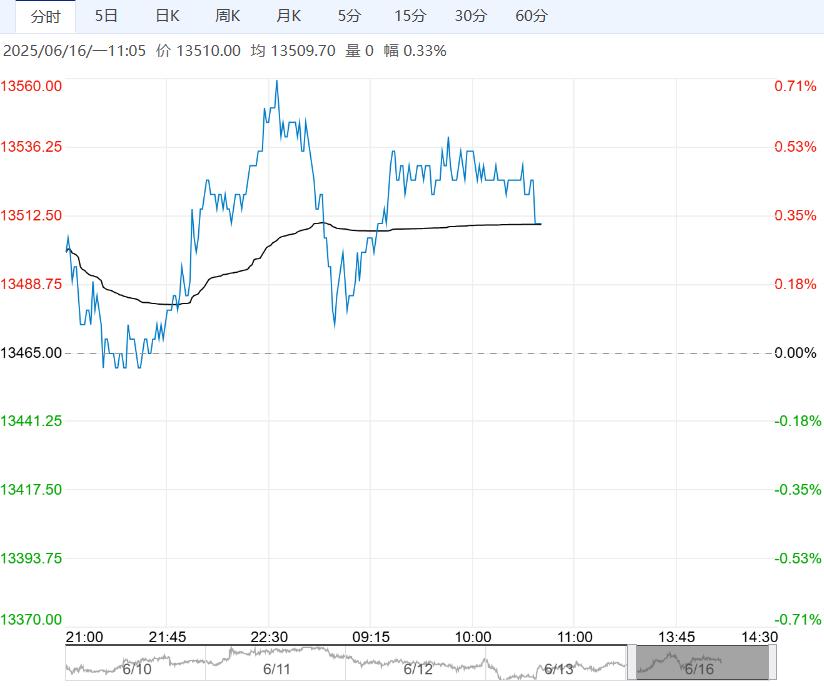This screenshot has width=824, height=686.
Task: Select the 日K daily candlestick tab
Action: coord(167,16)
